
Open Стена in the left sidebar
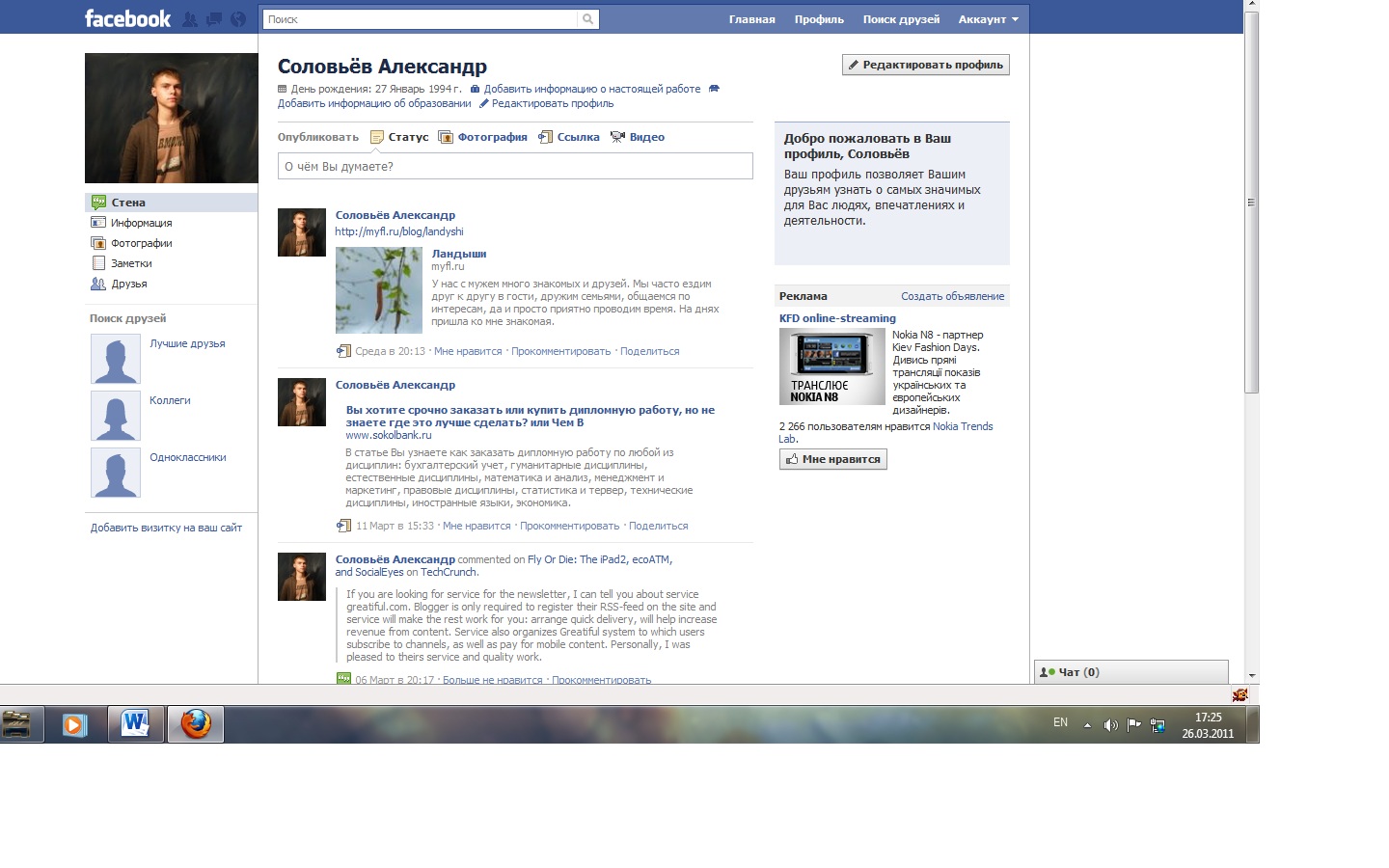tap(171, 203)
